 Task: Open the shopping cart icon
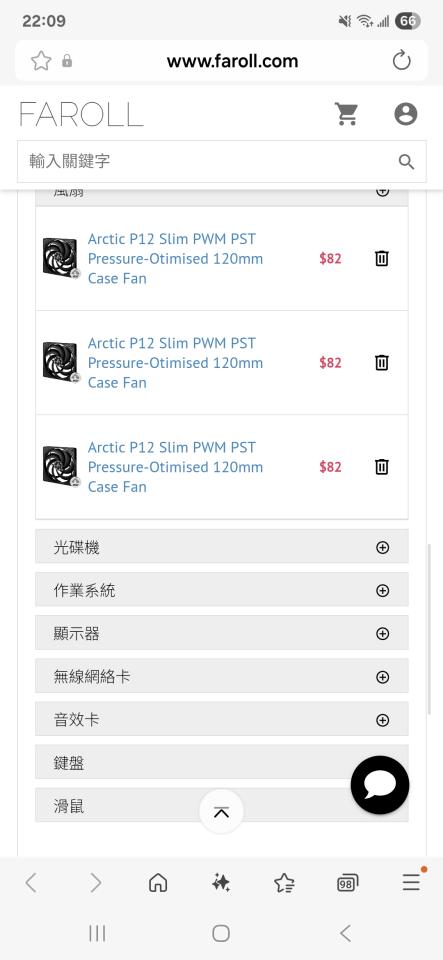[346, 114]
